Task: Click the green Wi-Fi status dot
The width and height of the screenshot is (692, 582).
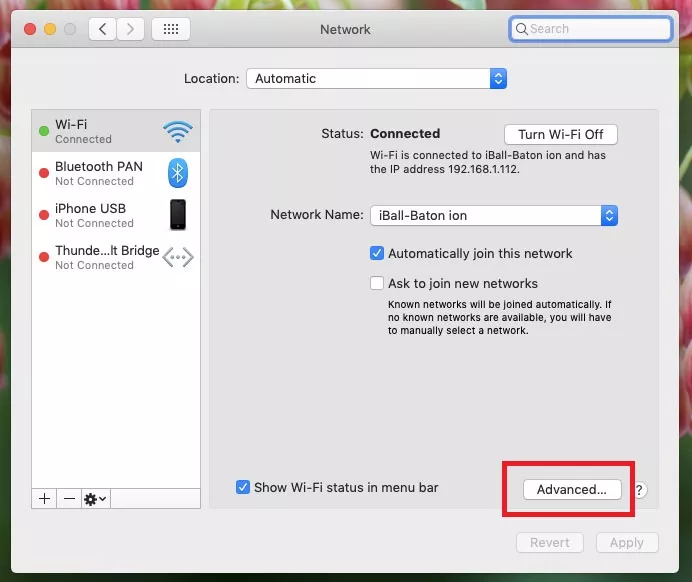Action: [x=44, y=131]
